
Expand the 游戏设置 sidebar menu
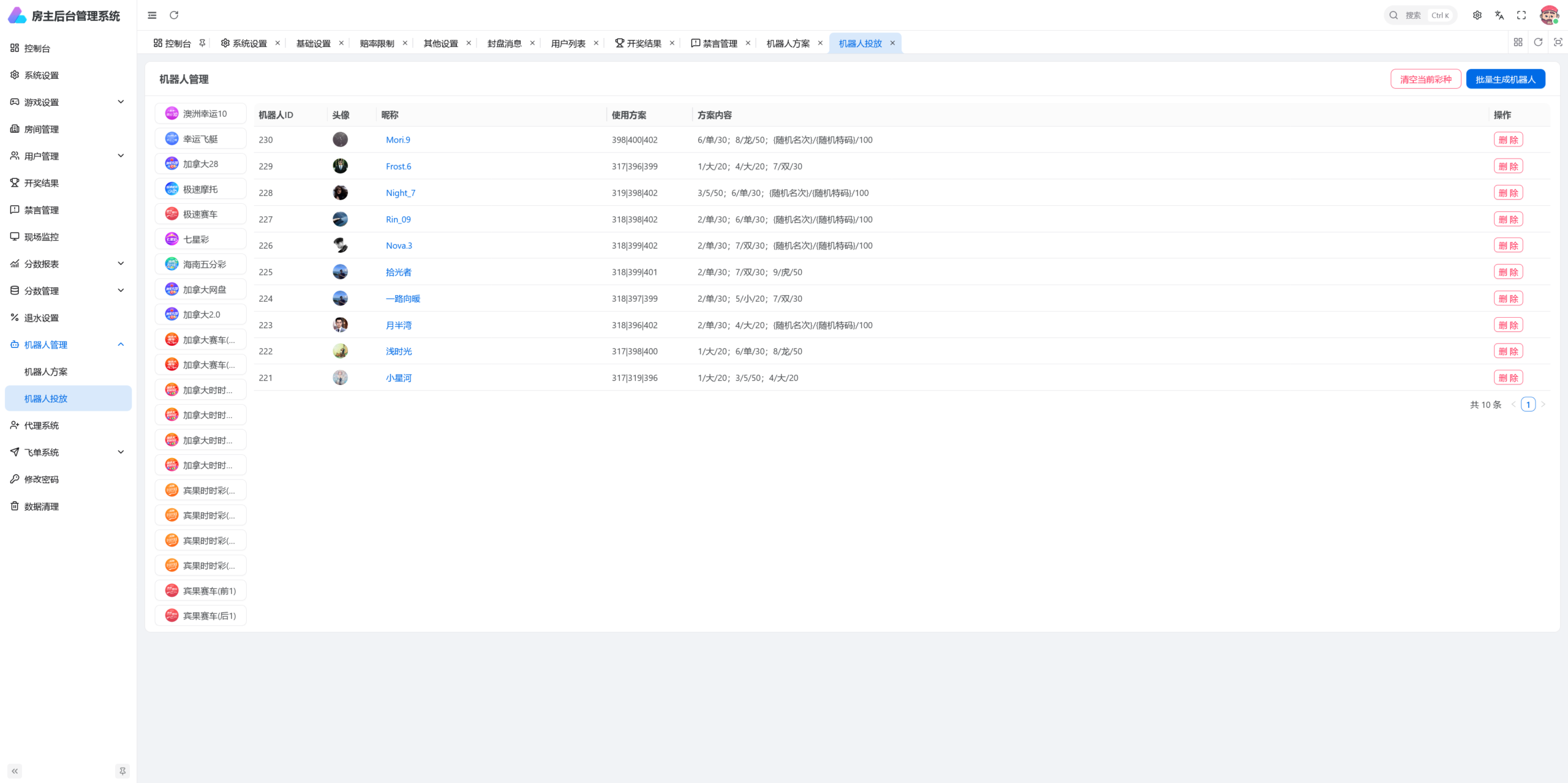68,102
